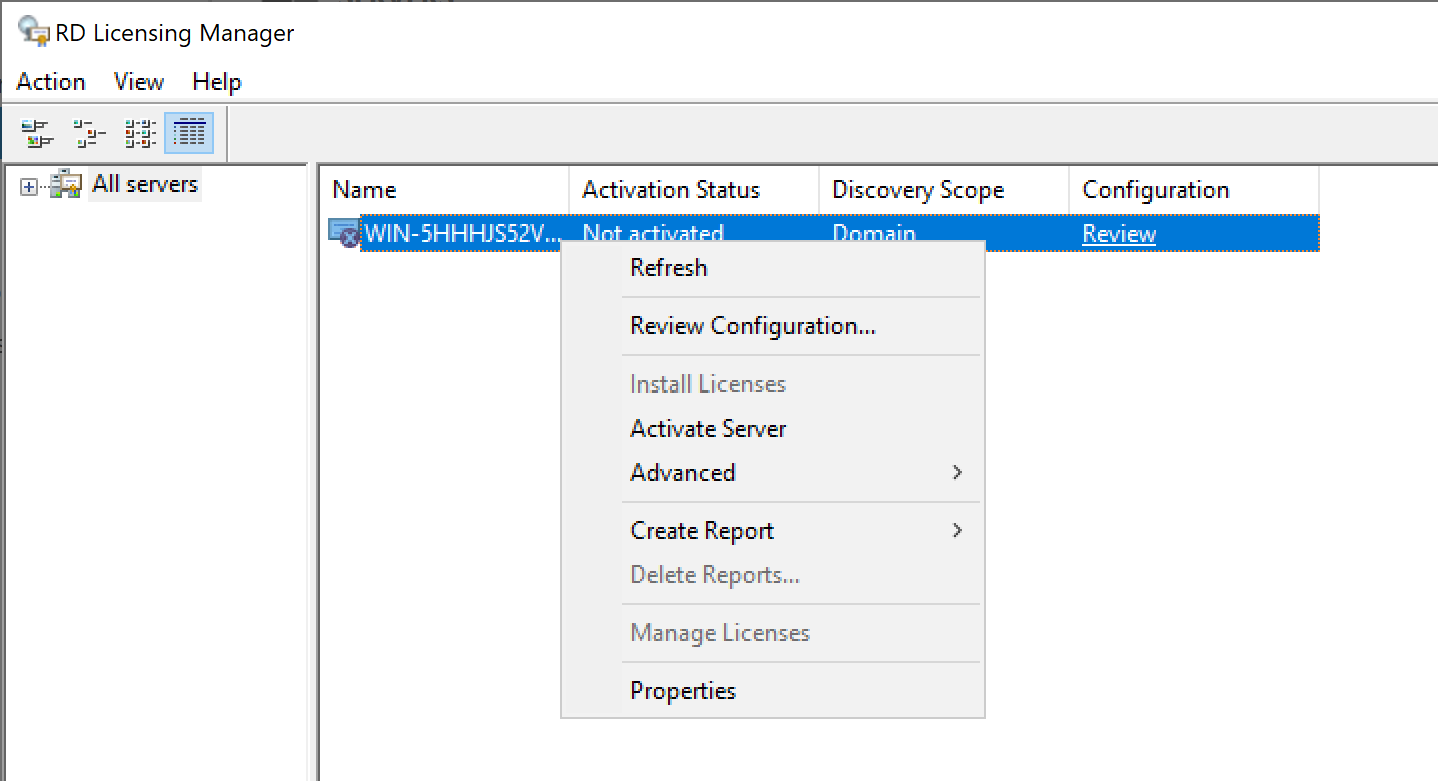Expand the Advanced submenu arrow
The width and height of the screenshot is (1438, 782).
pos(957,472)
